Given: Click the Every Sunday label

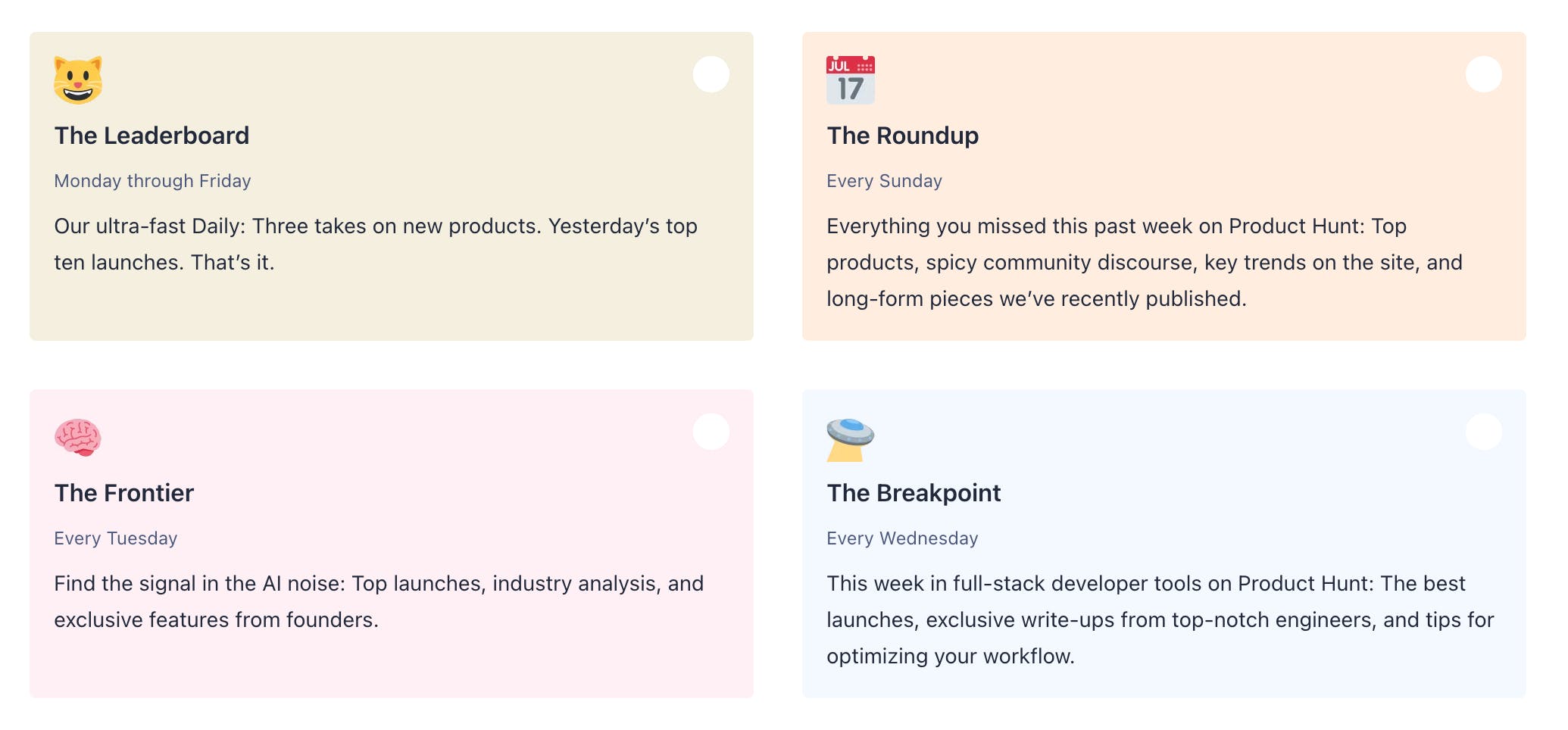Looking at the screenshot, I should click(884, 181).
